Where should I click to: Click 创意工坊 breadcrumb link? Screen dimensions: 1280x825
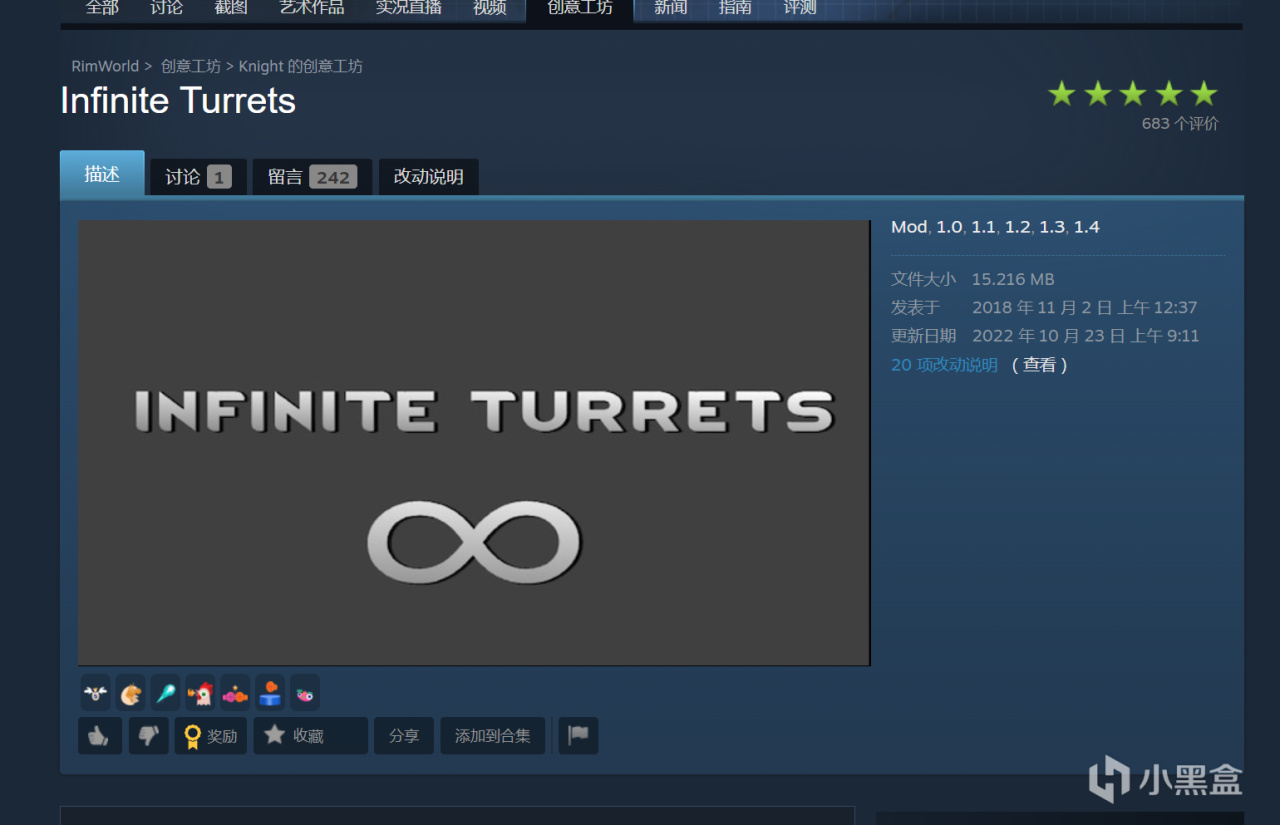[x=191, y=66]
